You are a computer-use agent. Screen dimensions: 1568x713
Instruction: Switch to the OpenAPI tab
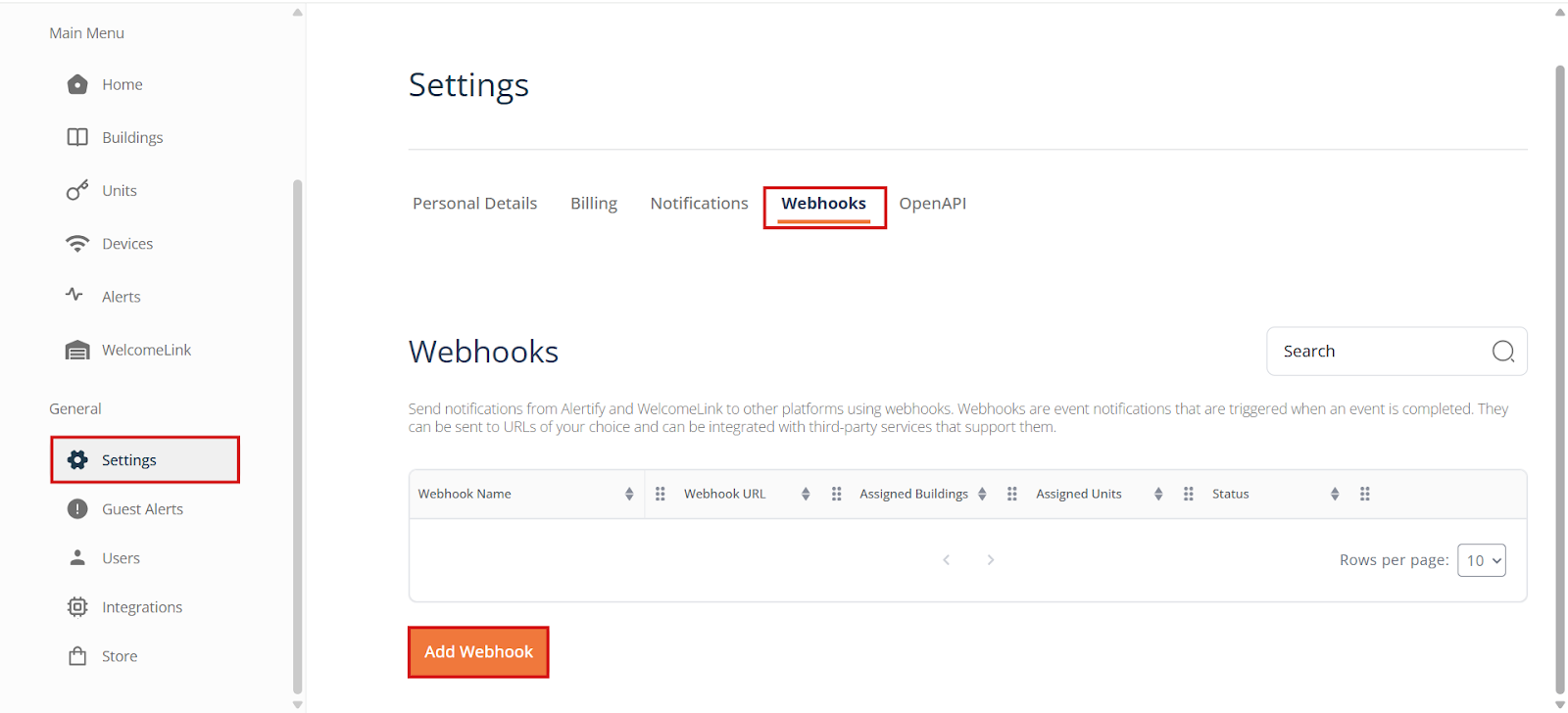[x=932, y=204]
